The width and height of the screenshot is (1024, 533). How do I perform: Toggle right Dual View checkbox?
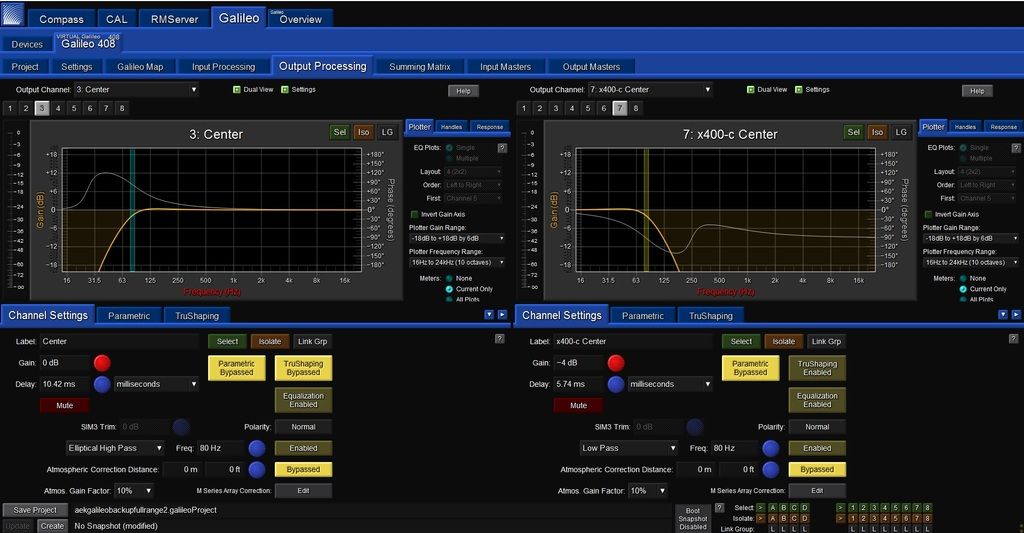tap(750, 89)
